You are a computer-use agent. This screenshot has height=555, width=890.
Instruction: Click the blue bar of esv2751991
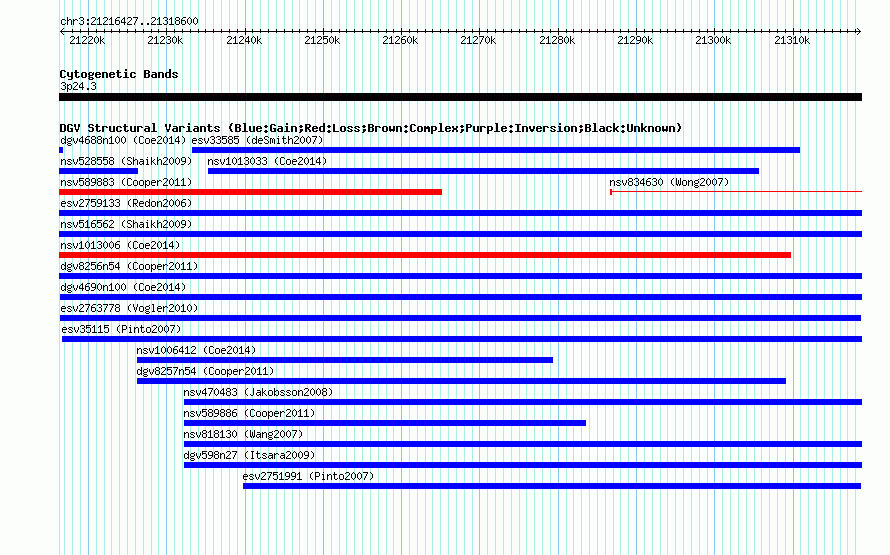click(x=552, y=486)
